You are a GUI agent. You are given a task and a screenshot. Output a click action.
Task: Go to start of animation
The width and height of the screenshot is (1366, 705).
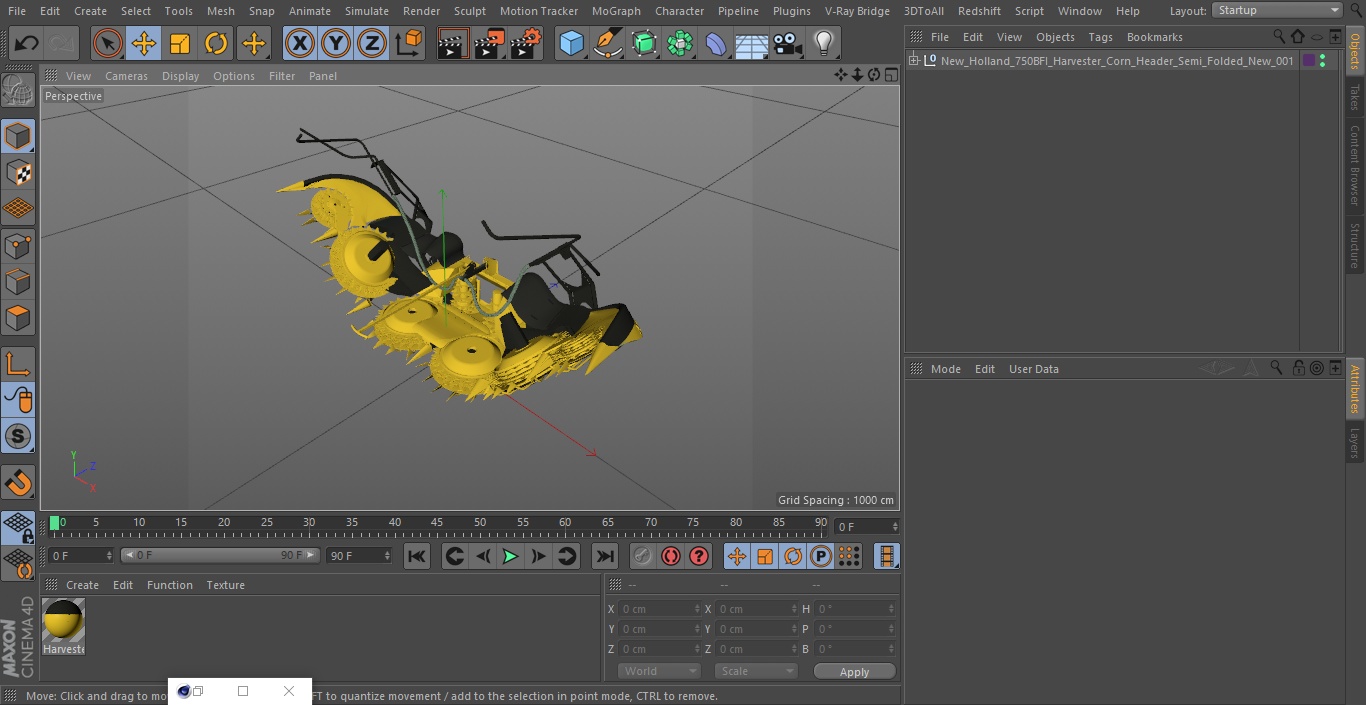pyautogui.click(x=417, y=556)
